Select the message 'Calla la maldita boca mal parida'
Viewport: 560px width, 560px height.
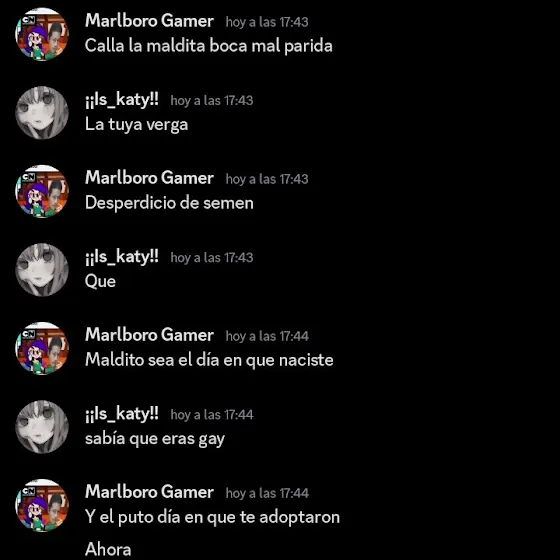(x=209, y=46)
